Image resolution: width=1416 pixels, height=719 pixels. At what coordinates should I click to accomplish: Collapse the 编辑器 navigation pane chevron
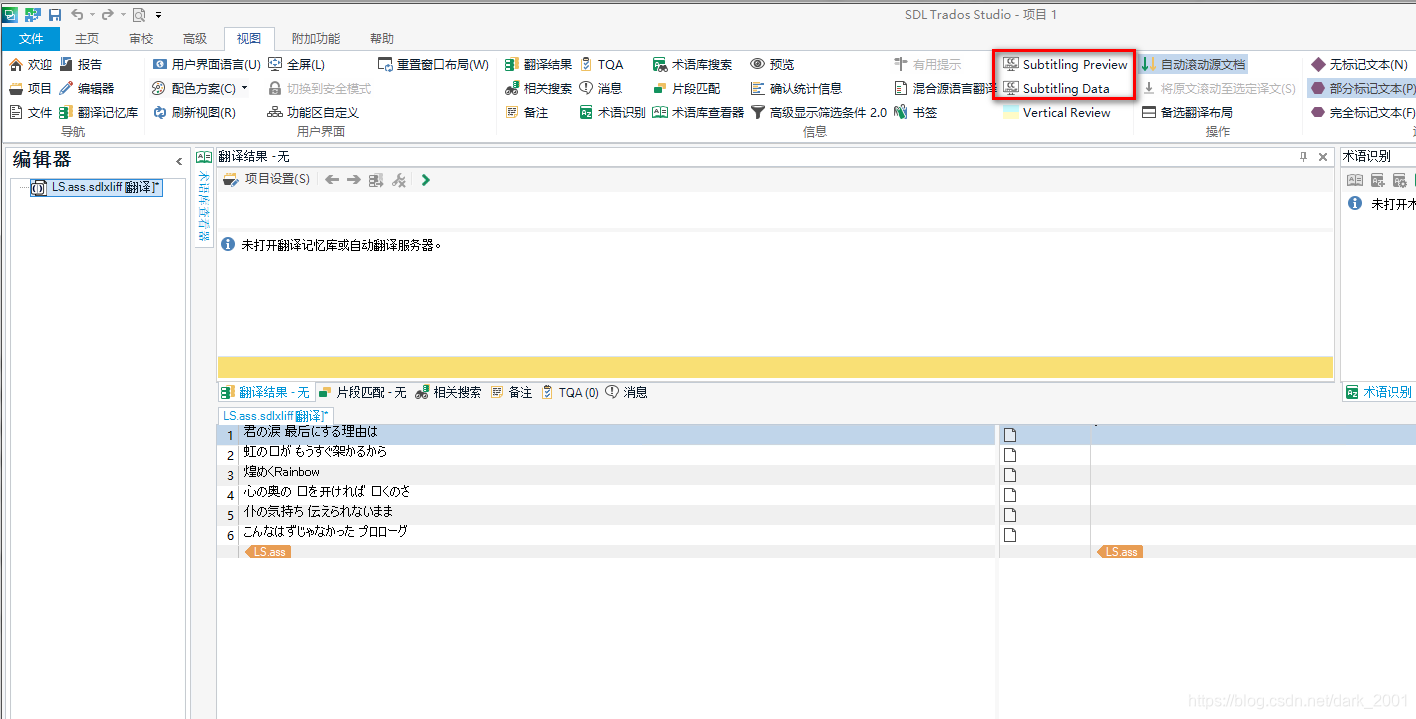click(x=179, y=161)
